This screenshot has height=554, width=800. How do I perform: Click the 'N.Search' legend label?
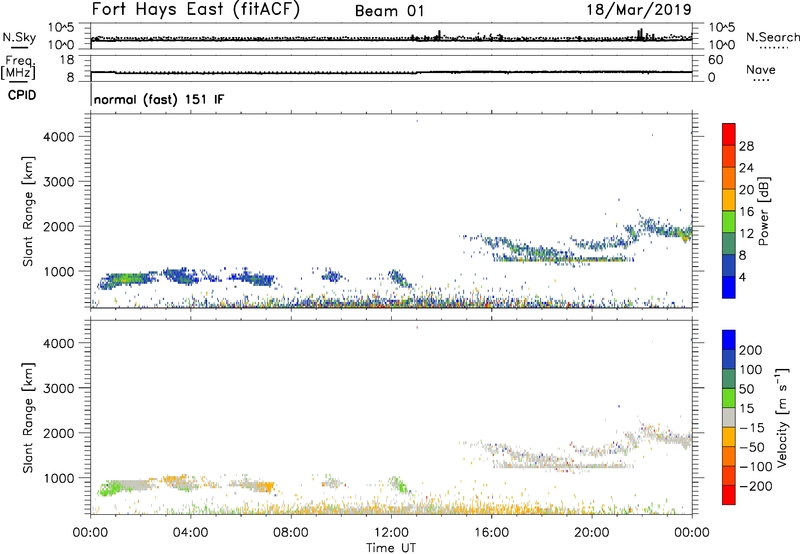click(x=772, y=37)
